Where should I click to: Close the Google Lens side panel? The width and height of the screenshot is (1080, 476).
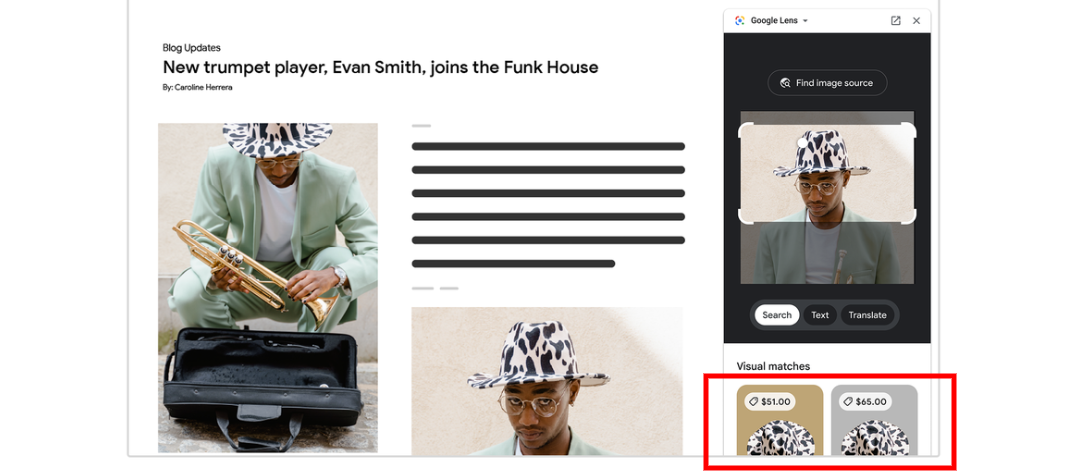click(x=916, y=21)
